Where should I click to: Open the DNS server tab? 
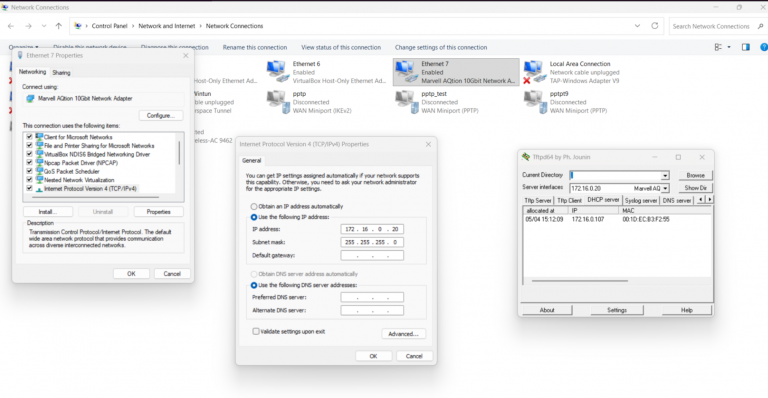[676, 201]
